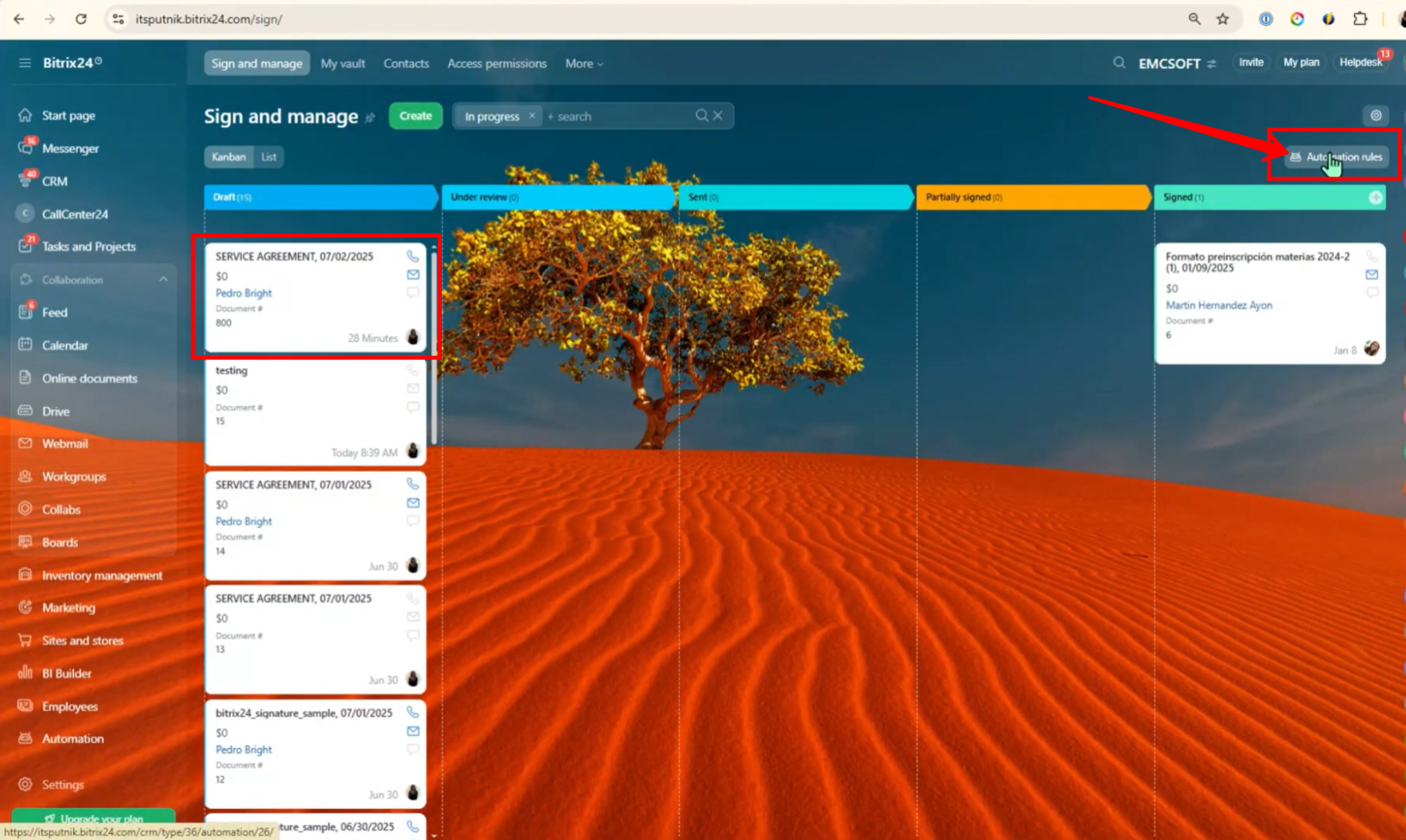Open Boards in sidebar
1406x840 pixels.
point(59,542)
